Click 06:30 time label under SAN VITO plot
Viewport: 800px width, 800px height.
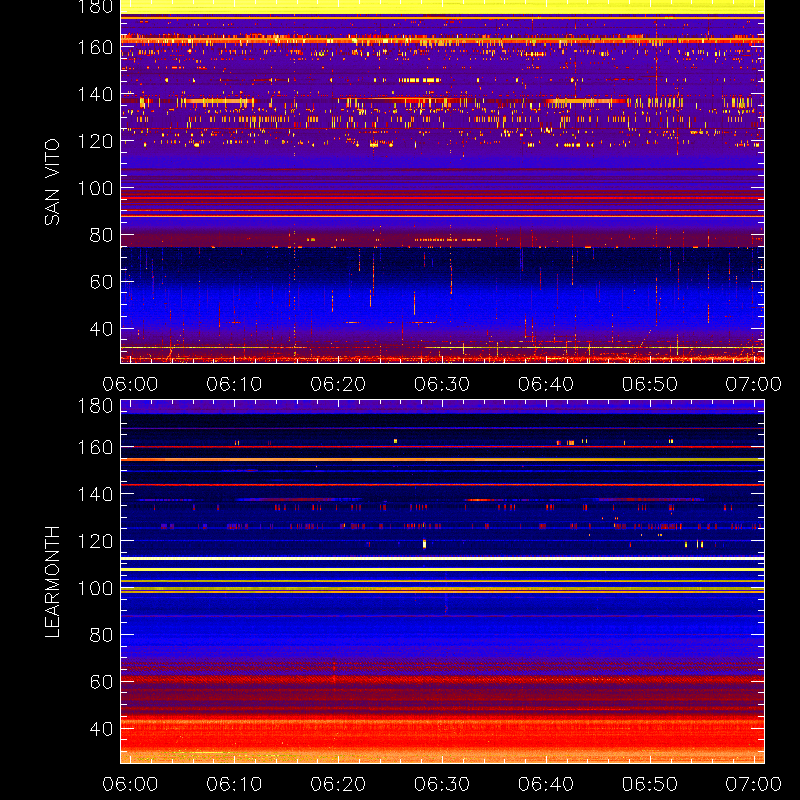pyautogui.click(x=442, y=384)
